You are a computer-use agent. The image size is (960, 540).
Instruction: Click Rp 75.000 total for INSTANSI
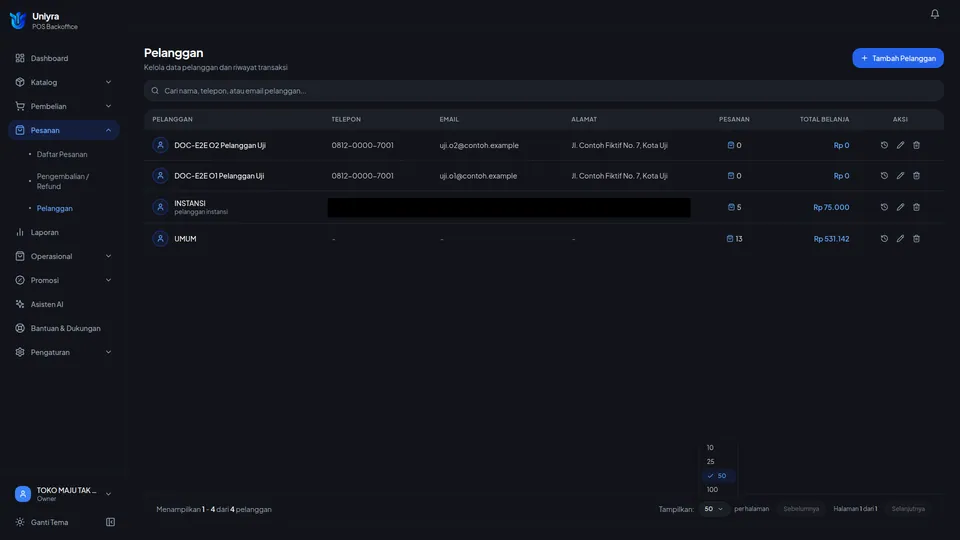(x=831, y=207)
